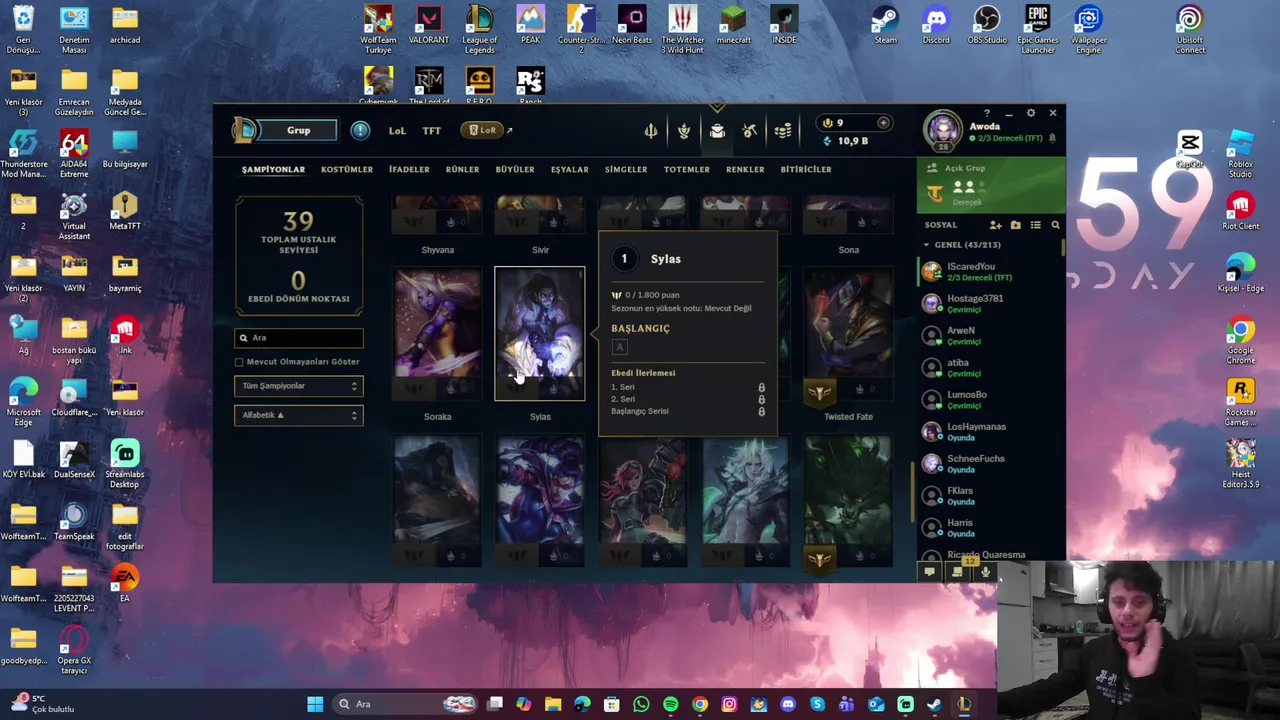This screenshot has height=720, width=1280.
Task: Switch to the EŞYALAR tab
Action: [x=570, y=169]
